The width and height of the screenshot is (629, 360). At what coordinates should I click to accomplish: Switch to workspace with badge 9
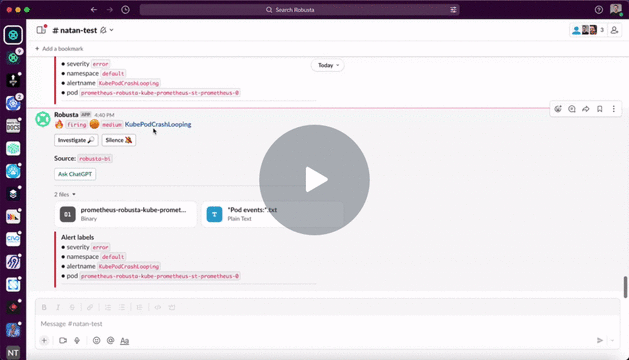click(x=13, y=58)
